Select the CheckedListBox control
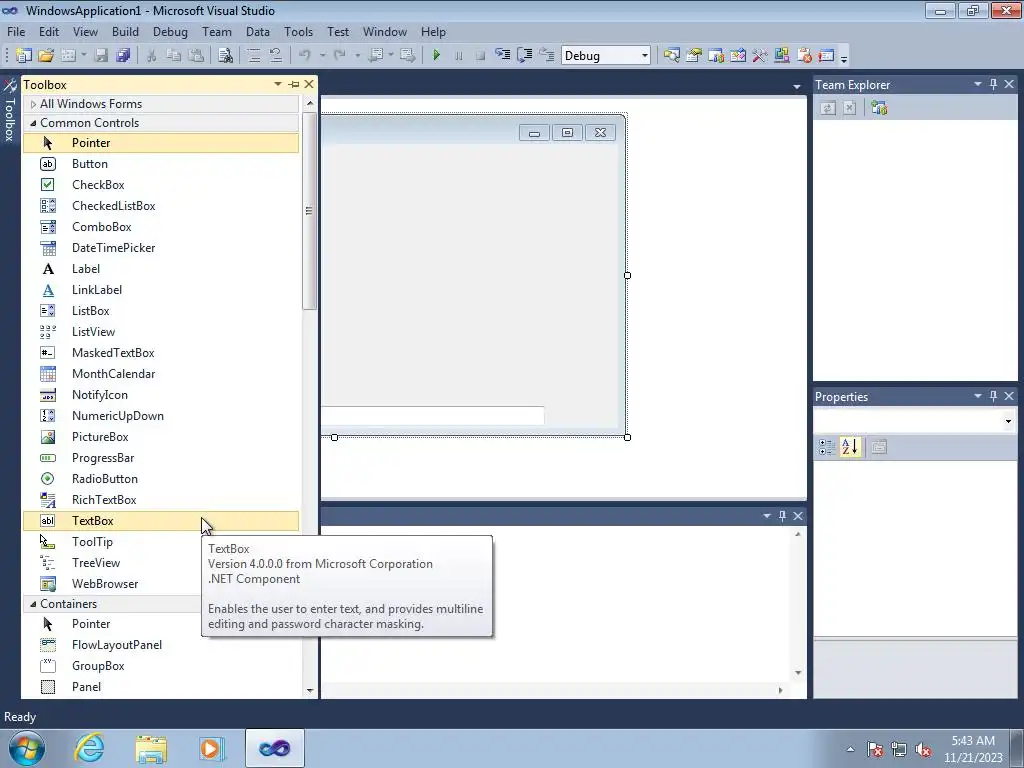This screenshot has height=768, width=1024. click(161, 206)
